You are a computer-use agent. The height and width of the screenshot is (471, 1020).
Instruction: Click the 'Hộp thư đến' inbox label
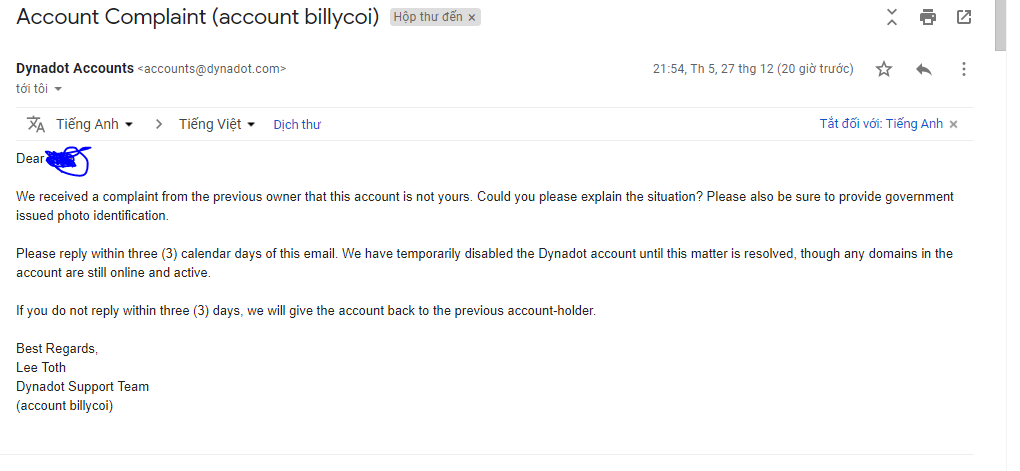427,18
